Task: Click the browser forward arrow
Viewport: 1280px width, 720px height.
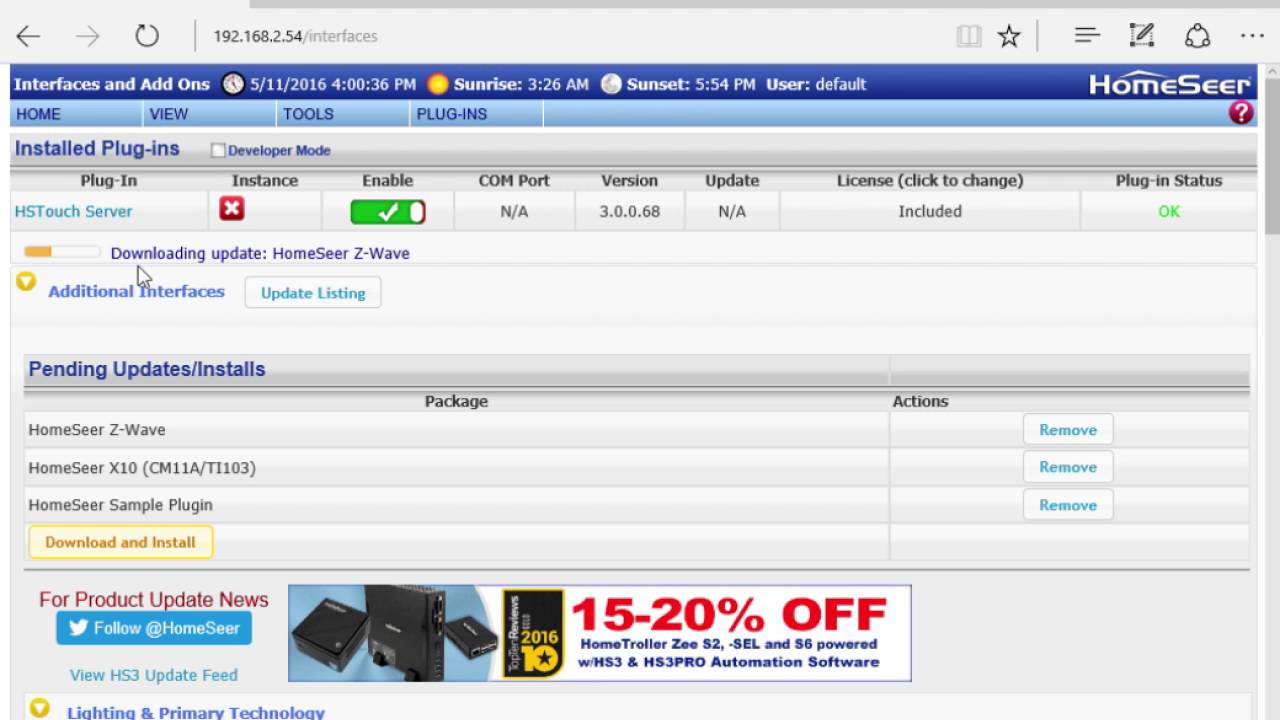Action: click(x=88, y=37)
